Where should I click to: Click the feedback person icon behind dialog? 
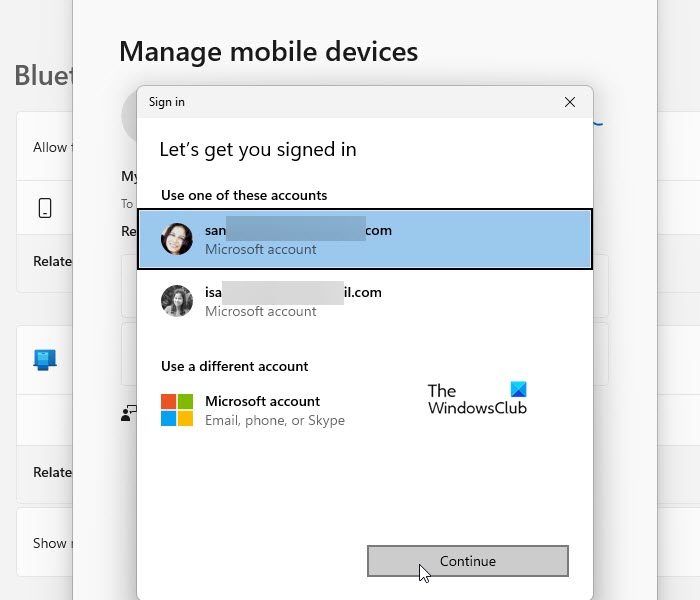(x=129, y=413)
